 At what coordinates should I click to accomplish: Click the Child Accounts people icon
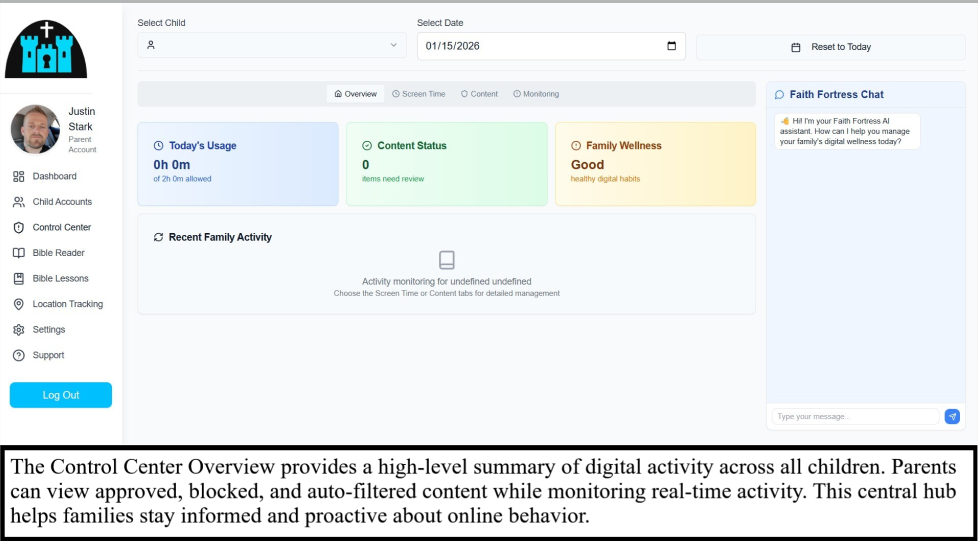click(x=19, y=202)
